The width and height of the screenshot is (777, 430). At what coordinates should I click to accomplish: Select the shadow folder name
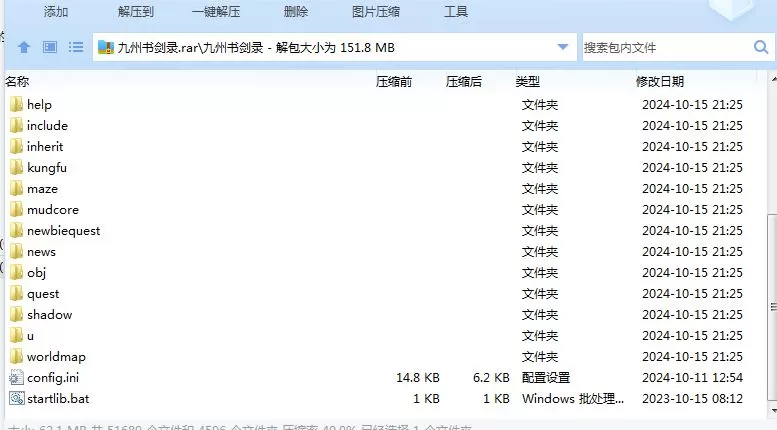50,315
